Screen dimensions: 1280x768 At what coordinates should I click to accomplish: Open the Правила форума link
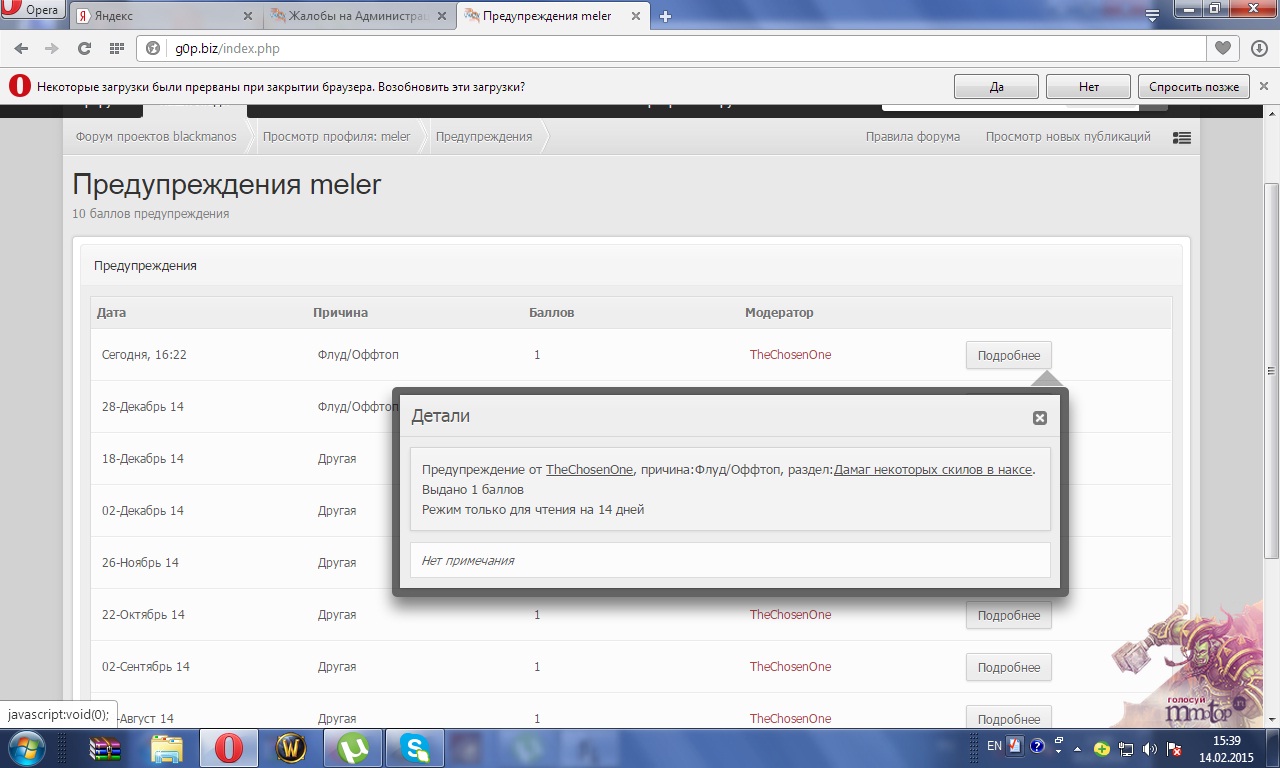[x=912, y=137]
